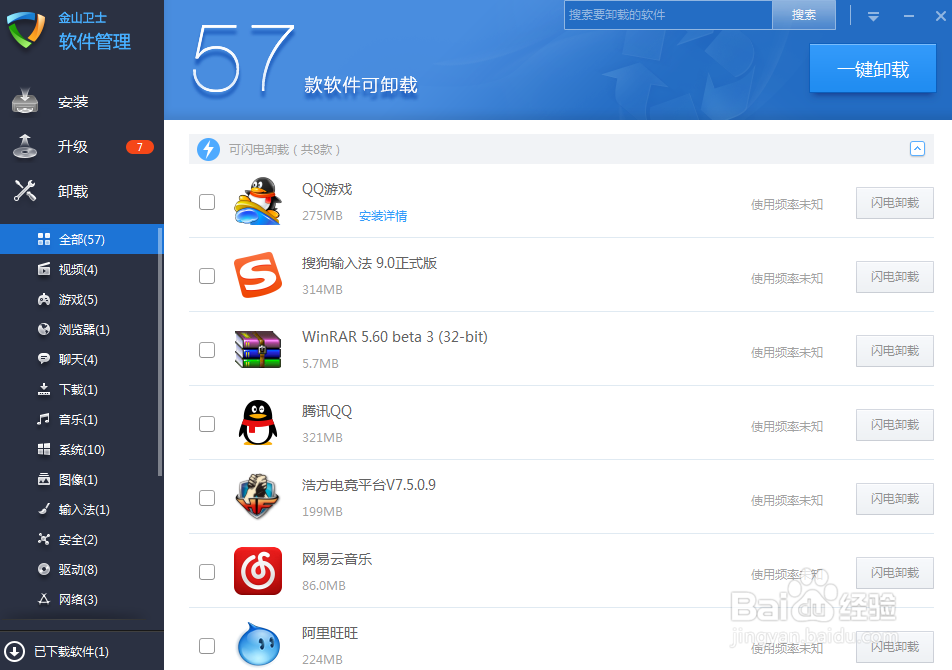The width and height of the screenshot is (952, 670).
Task: Click the circled download icon by 已下载软件
Action: (14, 651)
